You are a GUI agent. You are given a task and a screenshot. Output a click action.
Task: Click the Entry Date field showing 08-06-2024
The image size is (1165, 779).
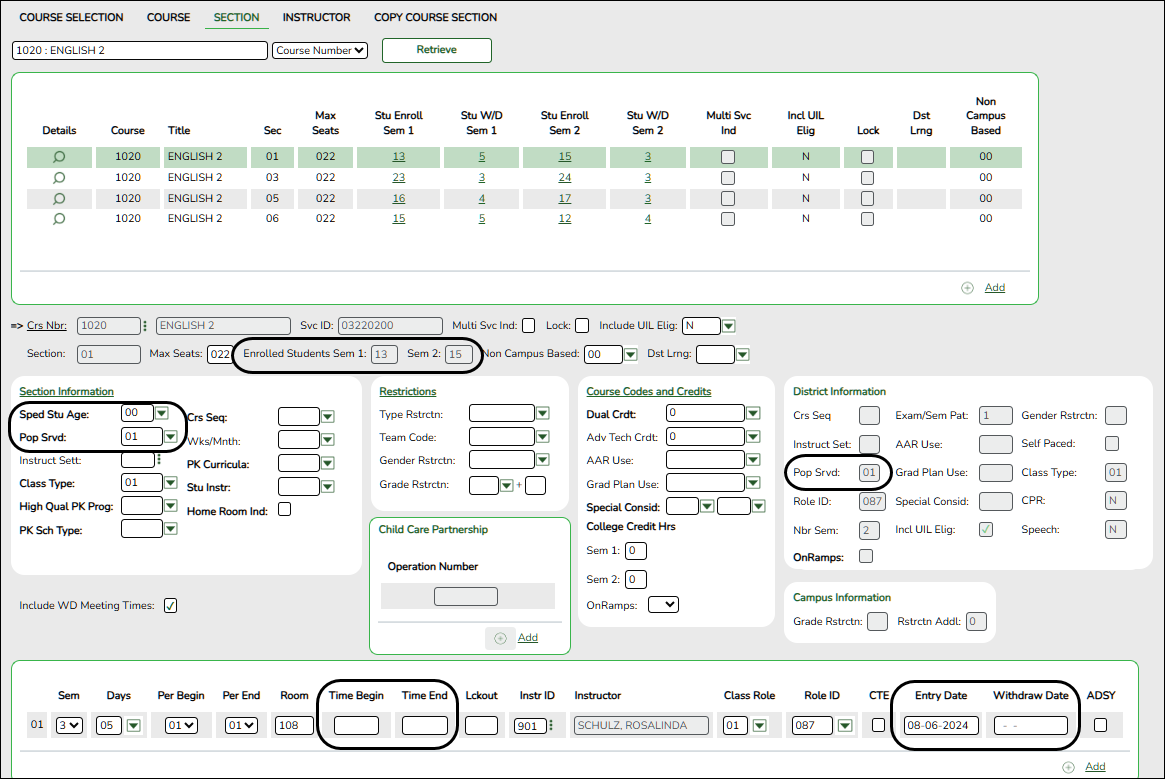coord(940,726)
